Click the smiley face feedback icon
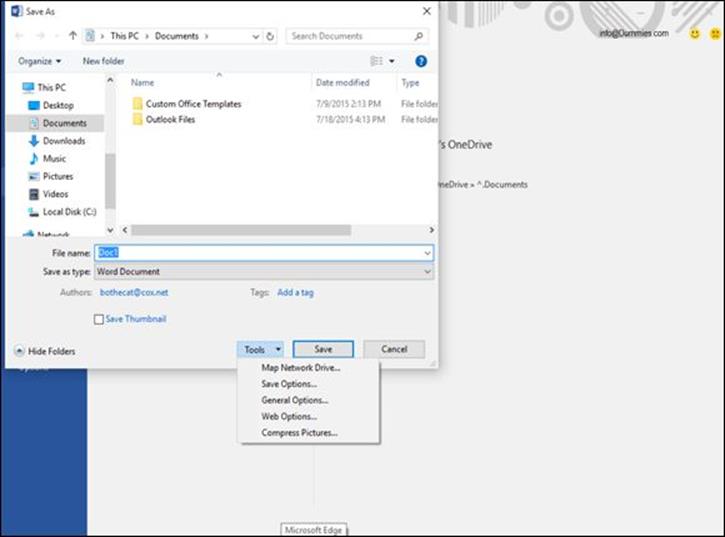Image resolution: width=725 pixels, height=537 pixels. pyautogui.click(x=694, y=33)
